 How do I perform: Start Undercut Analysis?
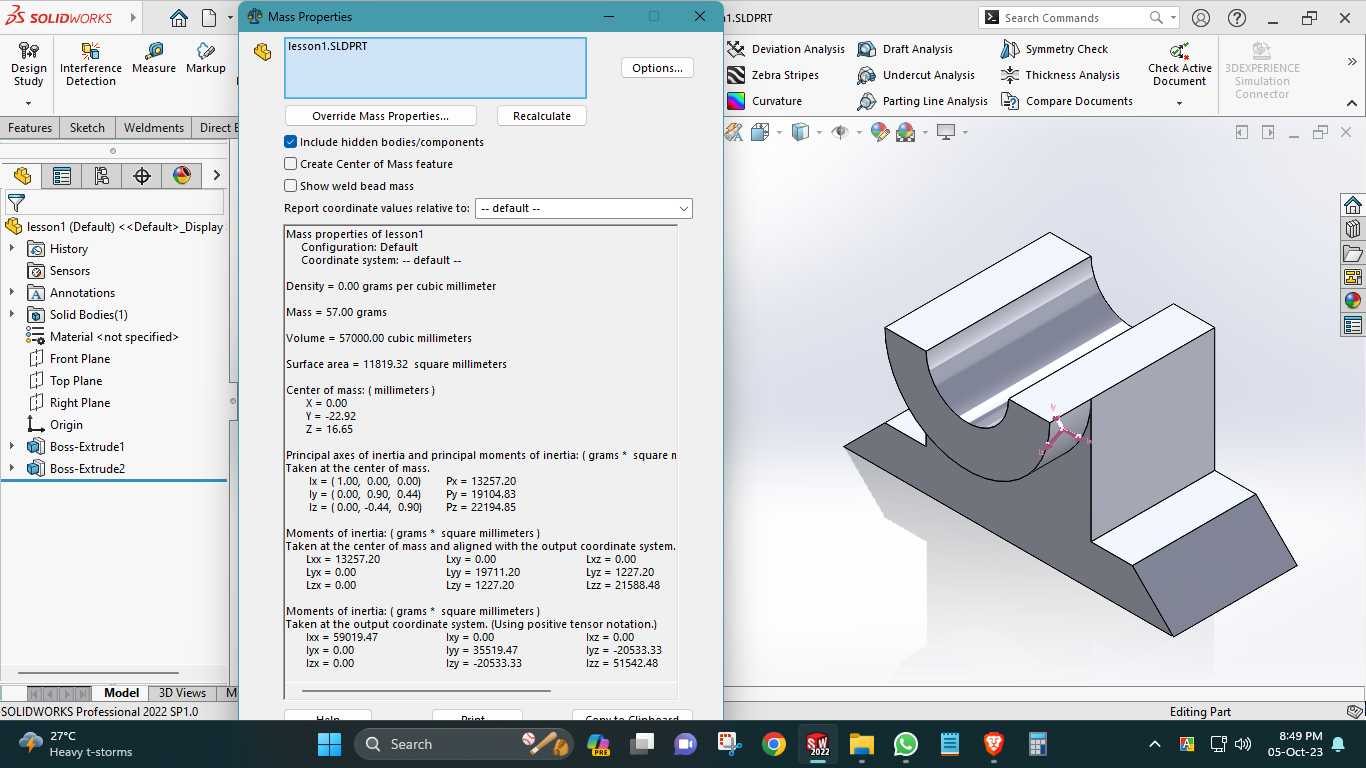(916, 75)
